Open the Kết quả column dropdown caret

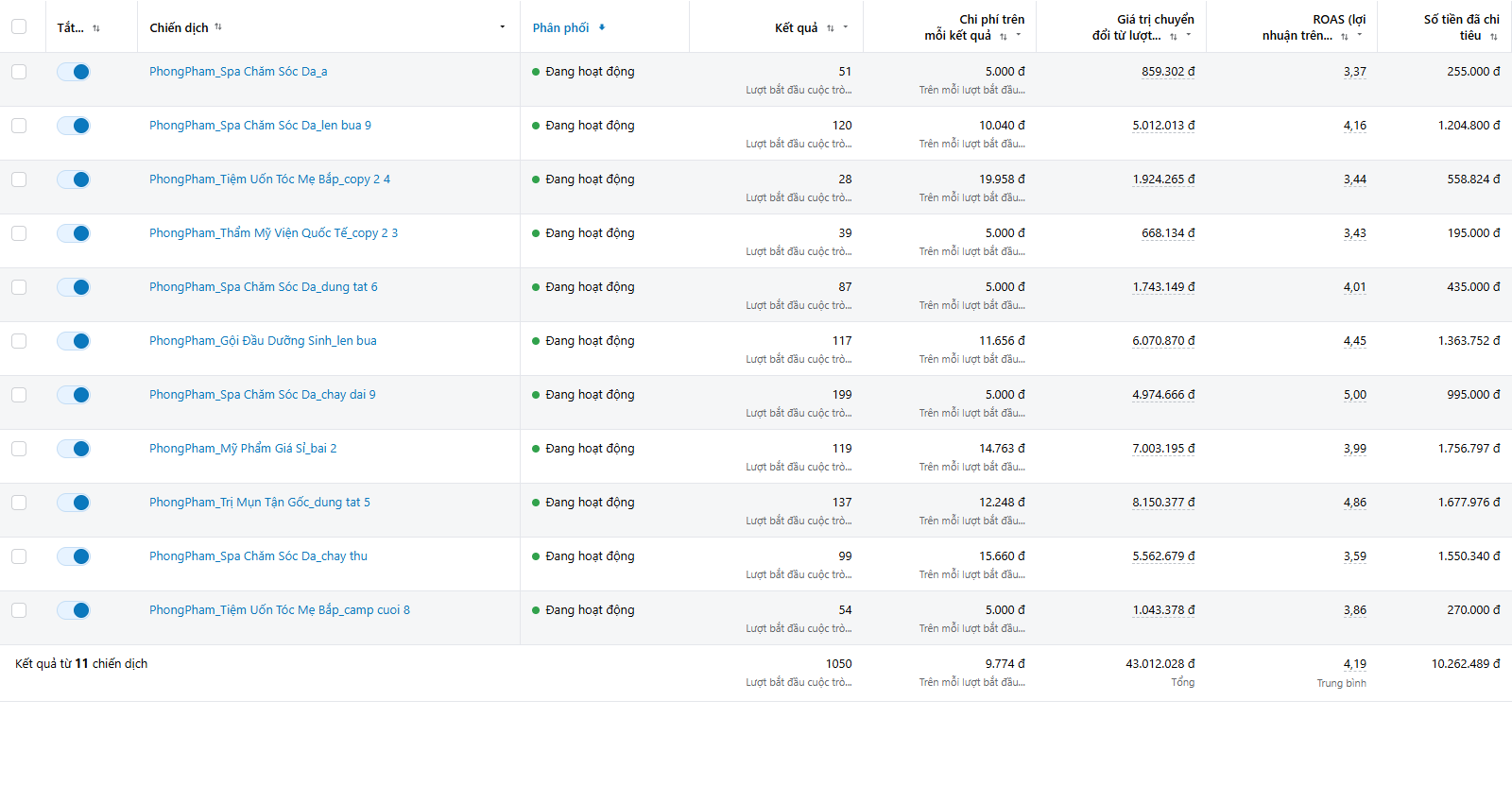click(846, 27)
